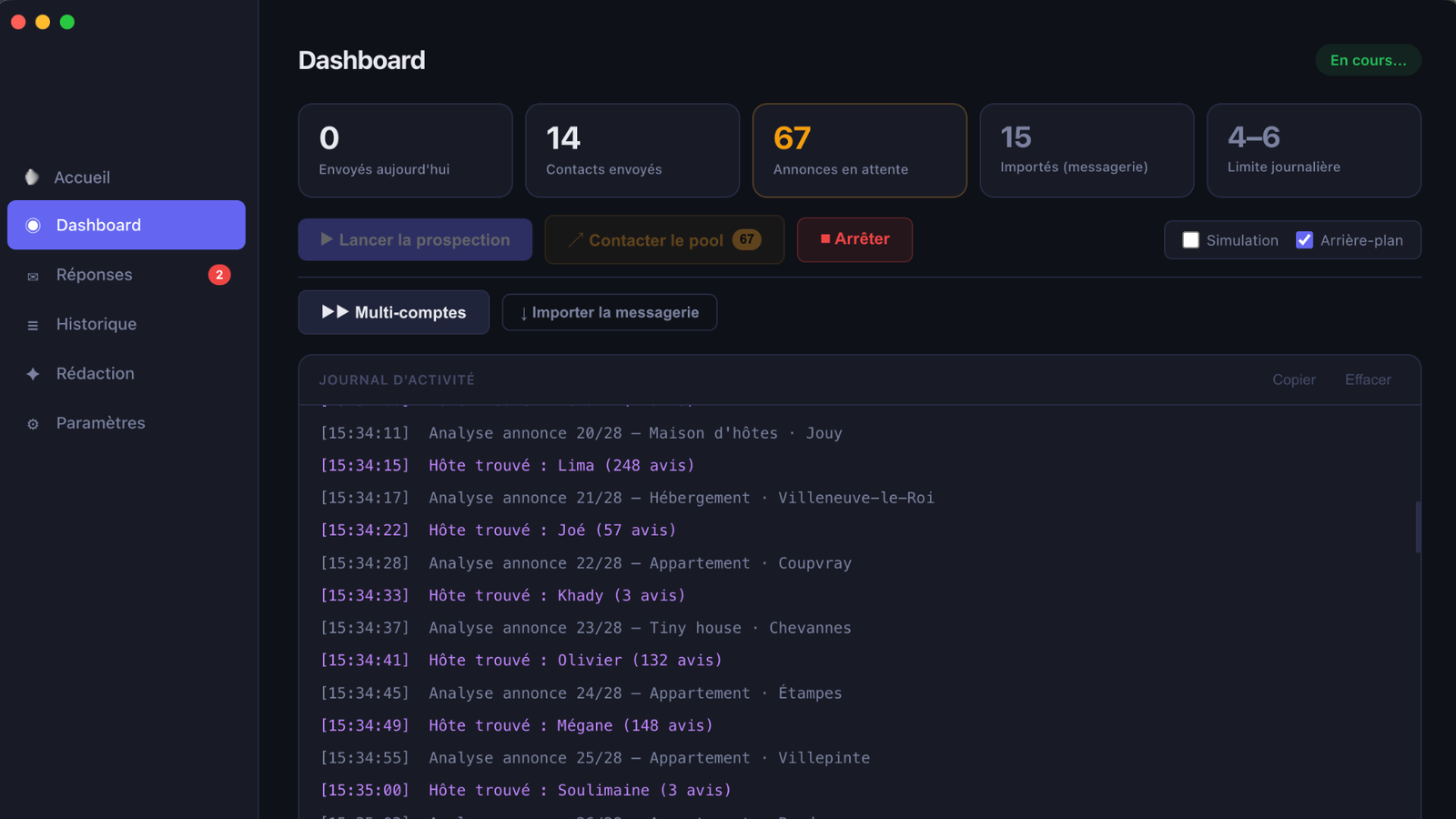This screenshot has height=819, width=1456.
Task: Open the Réponses section
Action: click(126, 275)
